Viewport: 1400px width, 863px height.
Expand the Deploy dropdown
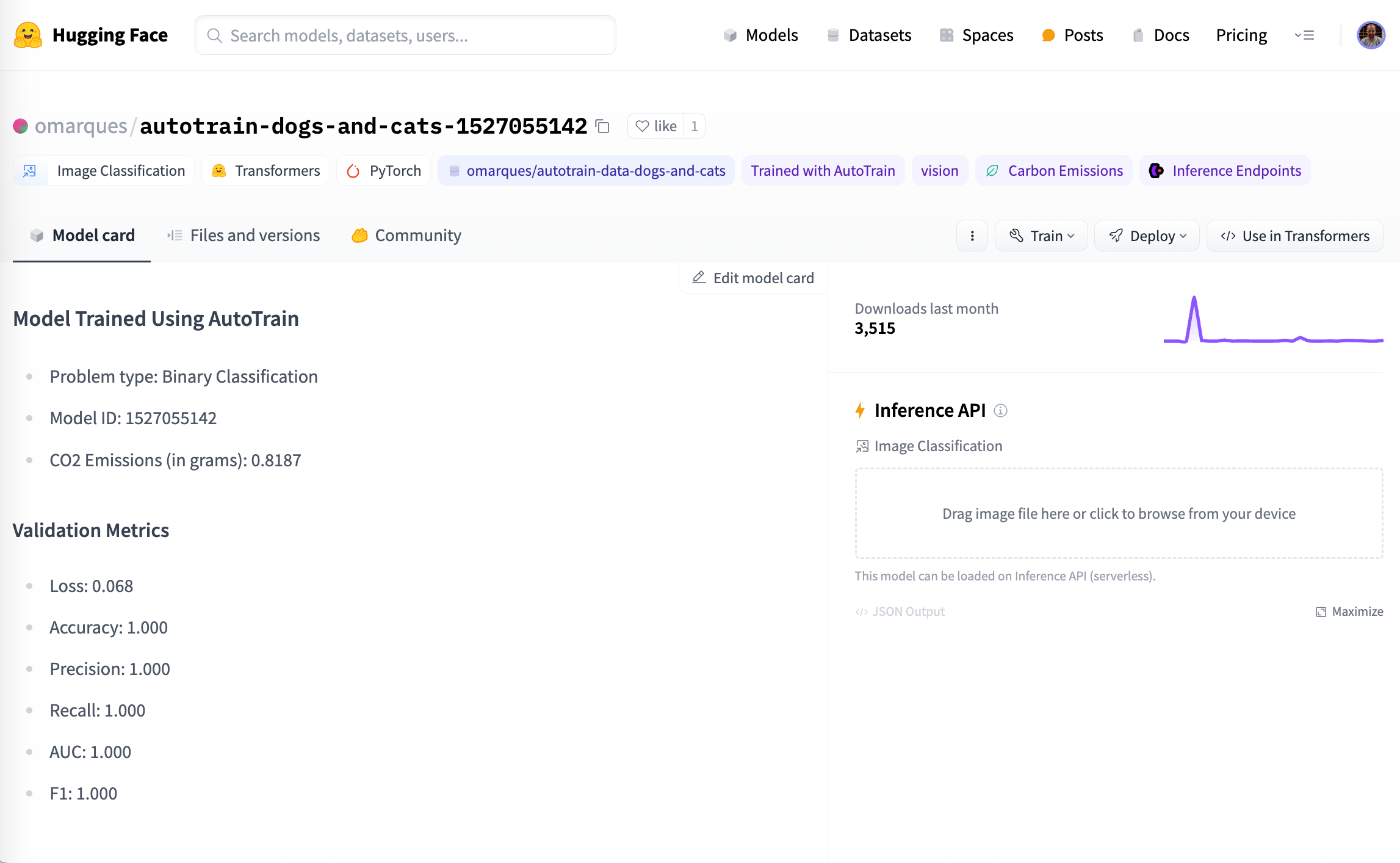pyautogui.click(x=1147, y=236)
